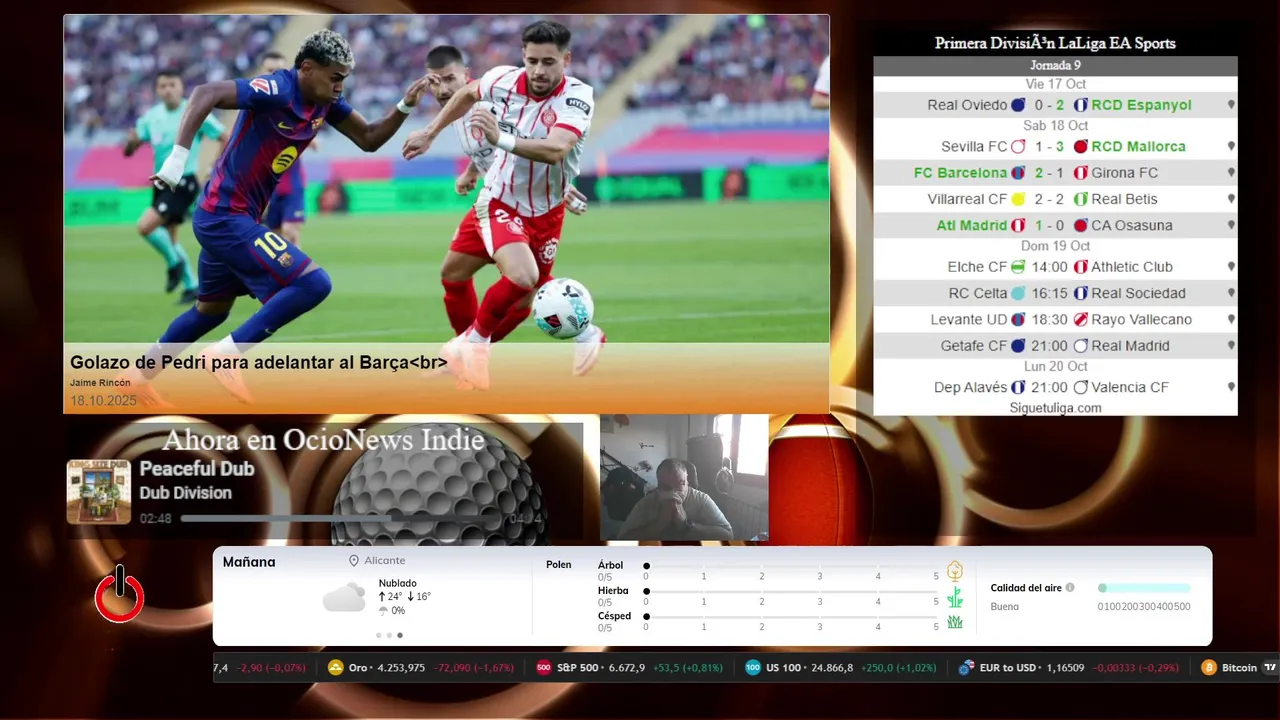The height and width of the screenshot is (720, 1280).
Task: Click the Árbol pollen level slider
Action: (791, 566)
